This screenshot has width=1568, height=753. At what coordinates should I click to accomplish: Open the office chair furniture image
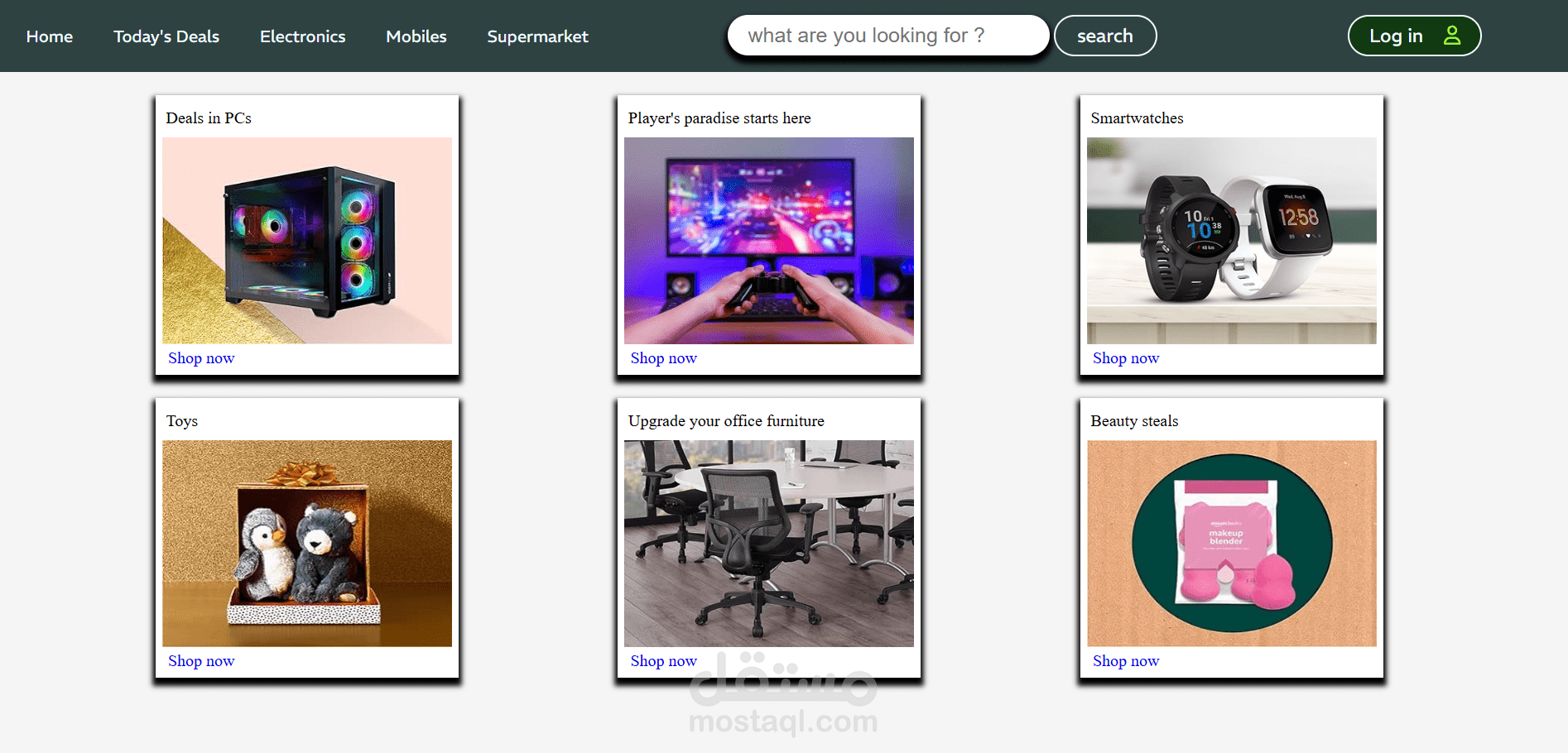tap(769, 544)
